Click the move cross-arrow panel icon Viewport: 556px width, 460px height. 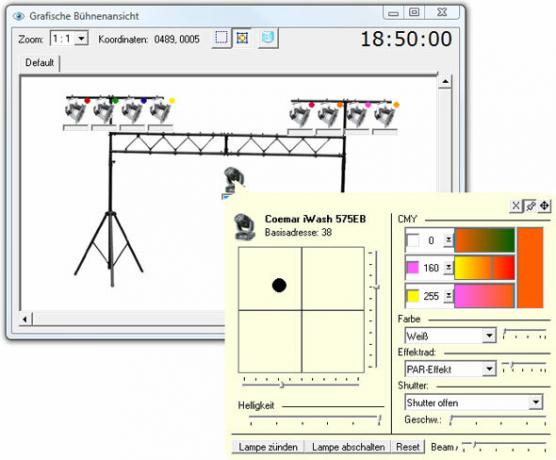tap(544, 206)
